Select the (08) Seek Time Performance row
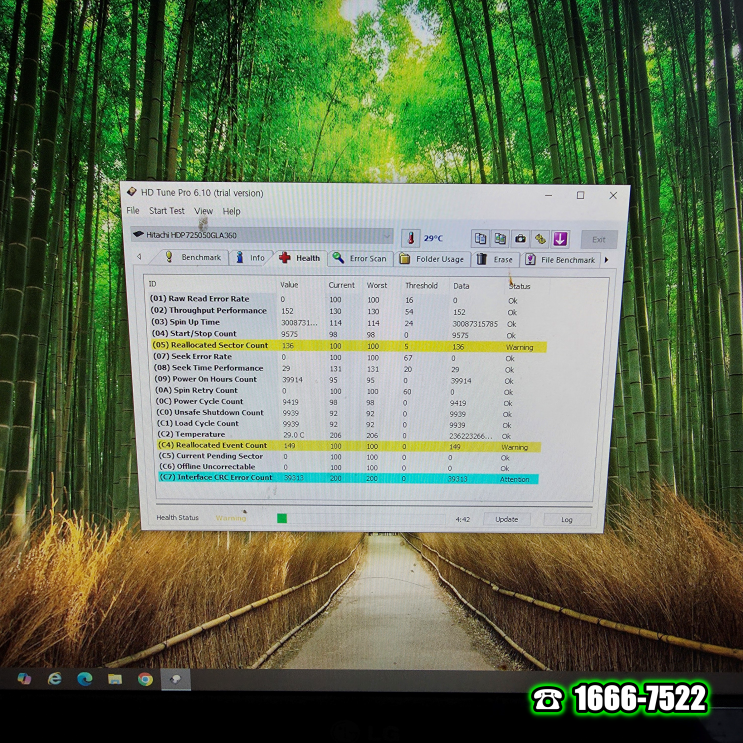Screen dimensions: 743x743 (x=348, y=369)
